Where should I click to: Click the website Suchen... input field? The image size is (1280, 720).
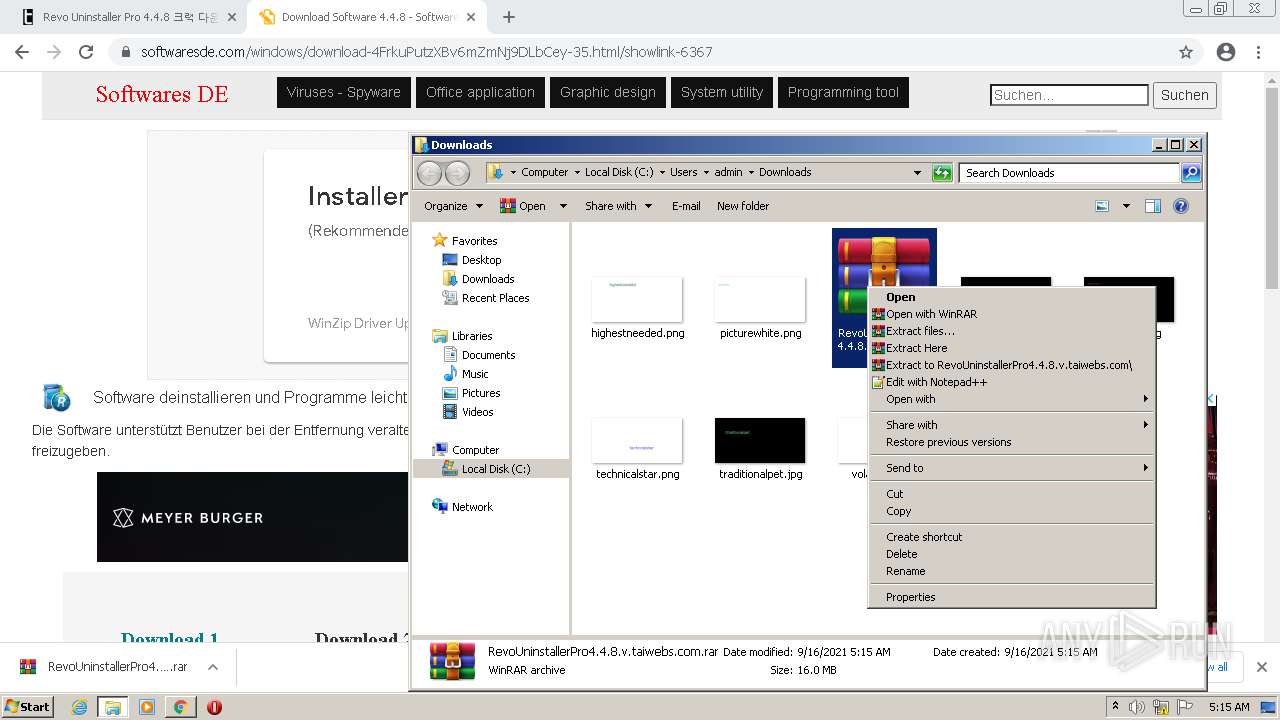click(x=1069, y=95)
